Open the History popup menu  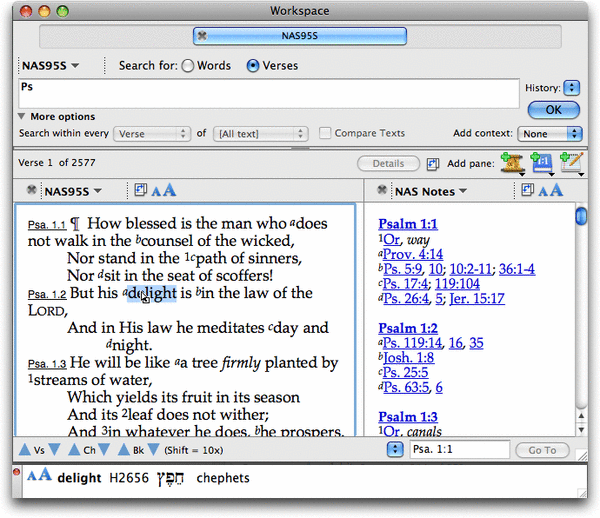tap(572, 88)
